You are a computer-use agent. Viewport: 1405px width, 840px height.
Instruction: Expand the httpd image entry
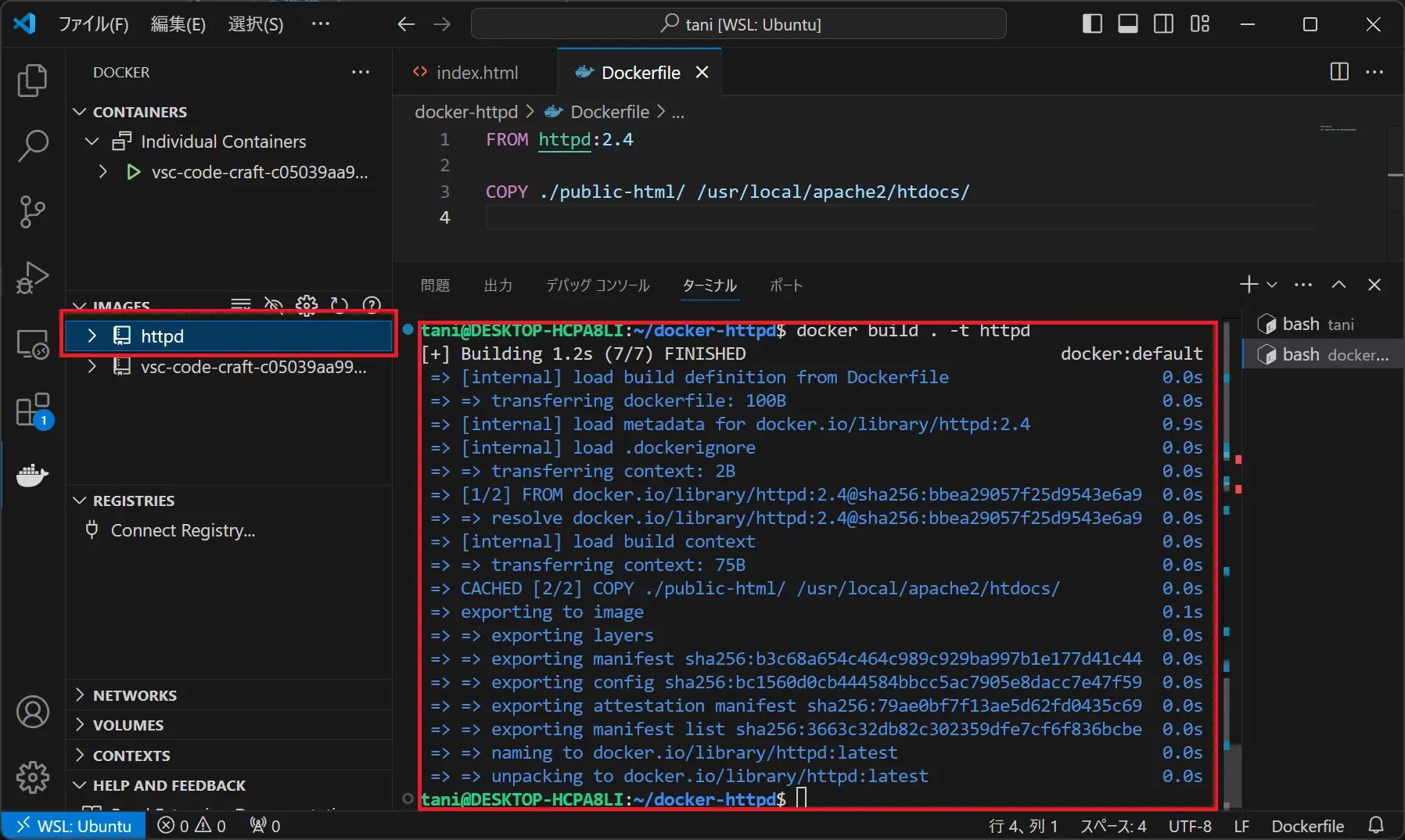click(x=92, y=336)
